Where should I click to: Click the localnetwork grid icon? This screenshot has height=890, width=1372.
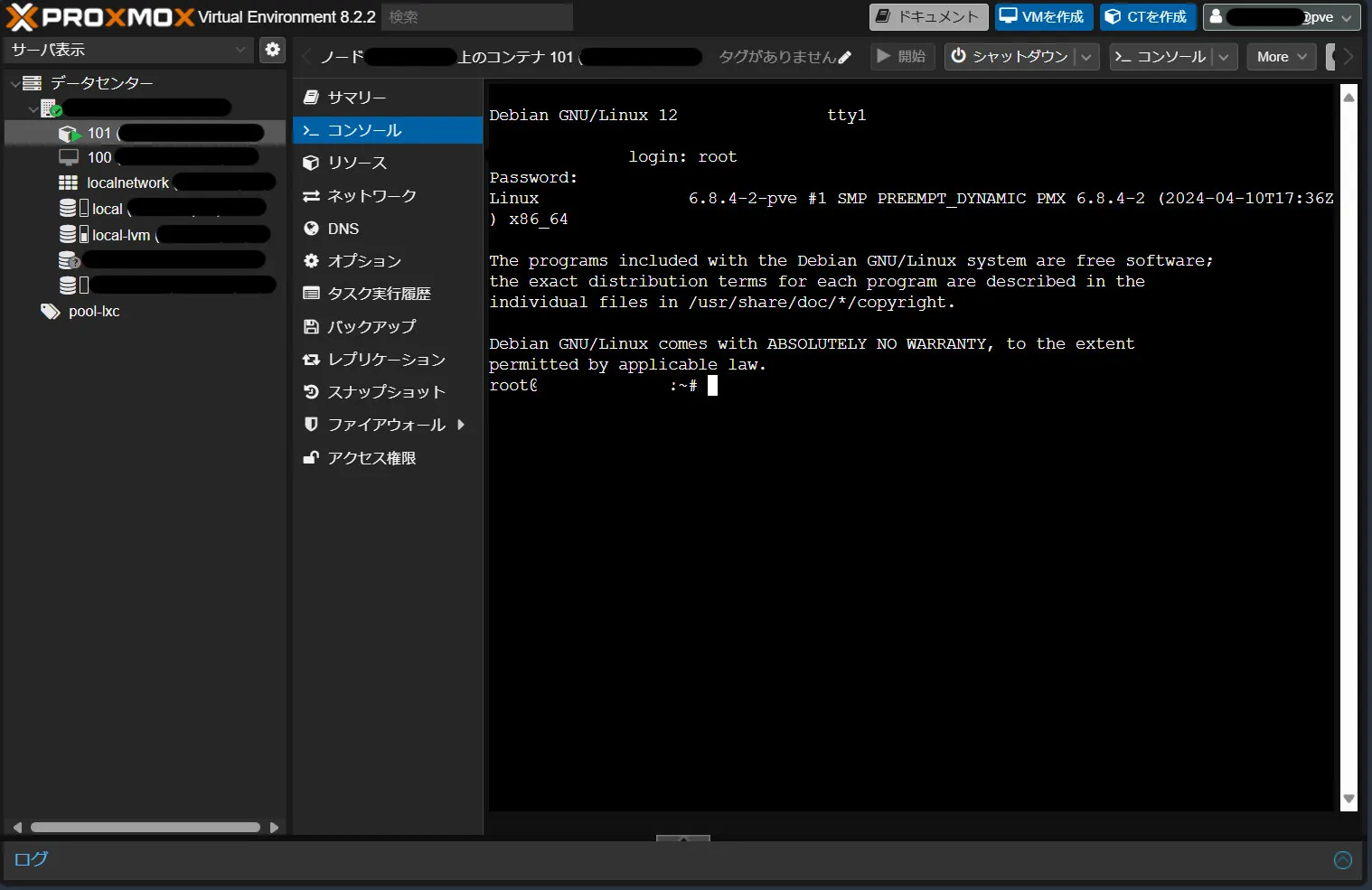pos(69,183)
